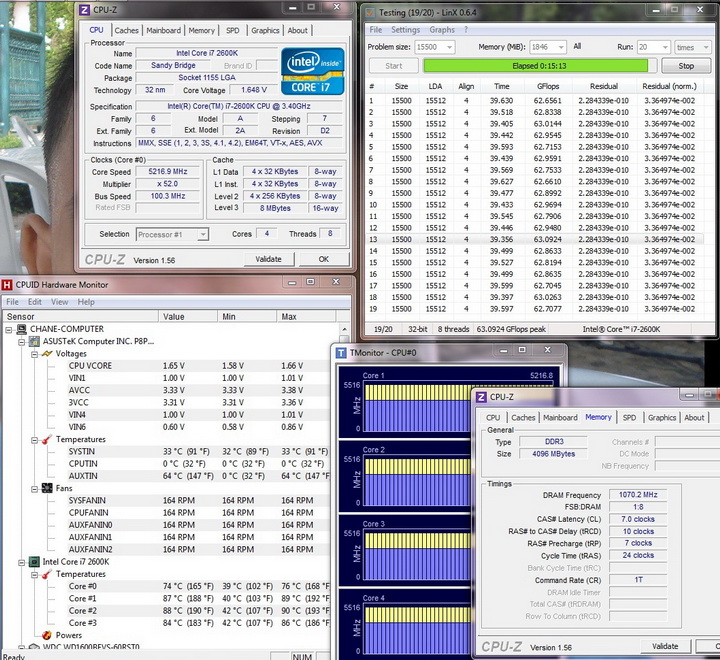Viewport: 720px width, 660px height.
Task: Click the Intel Core i7 logo badge
Action: pos(313,72)
